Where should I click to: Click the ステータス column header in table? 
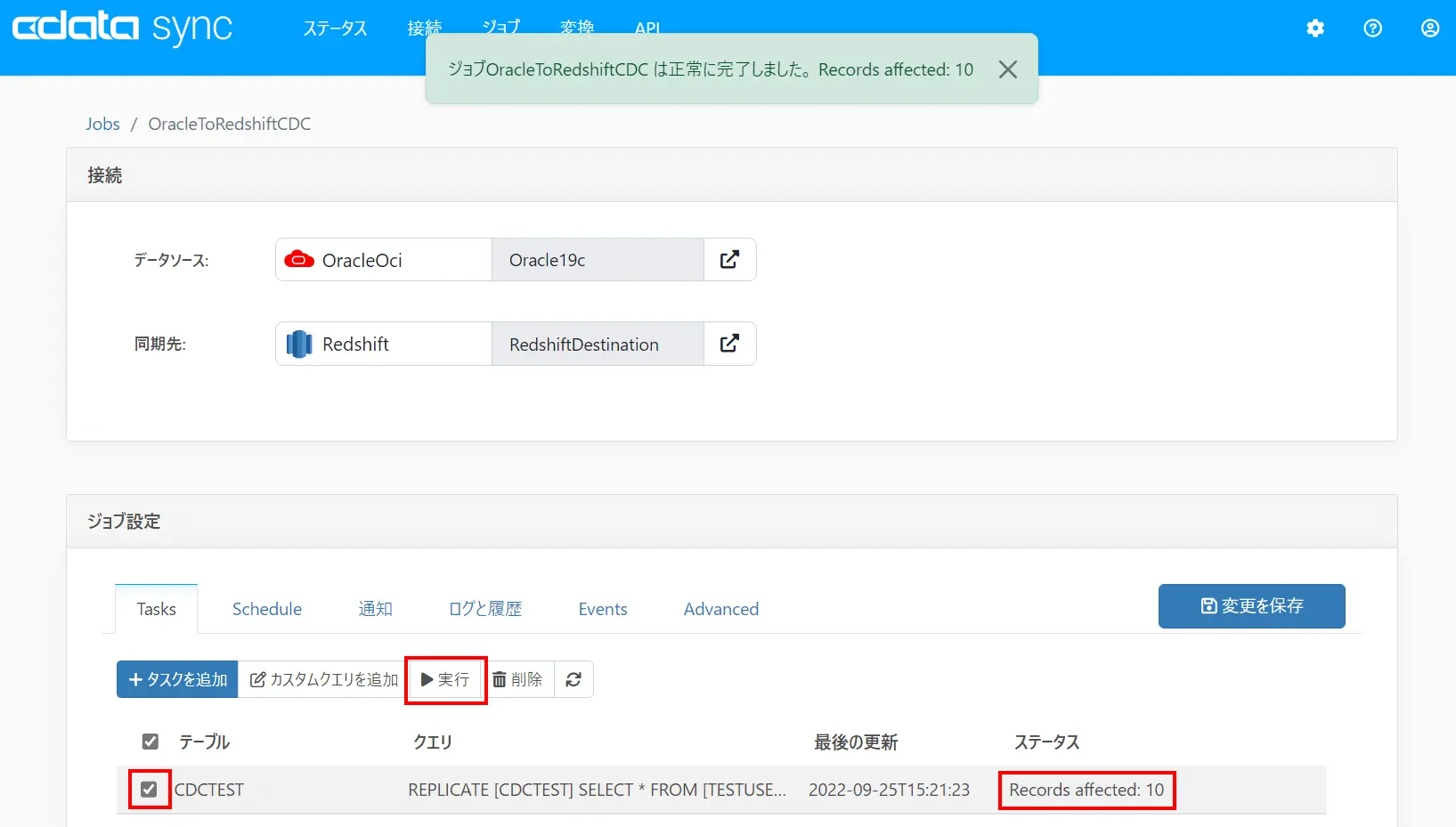coord(1047,742)
